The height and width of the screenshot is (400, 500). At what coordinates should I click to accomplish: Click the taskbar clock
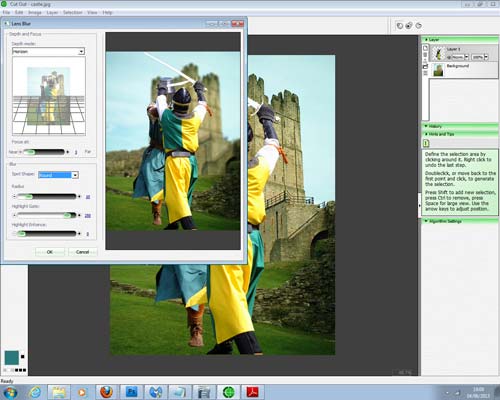pyautogui.click(x=478, y=392)
